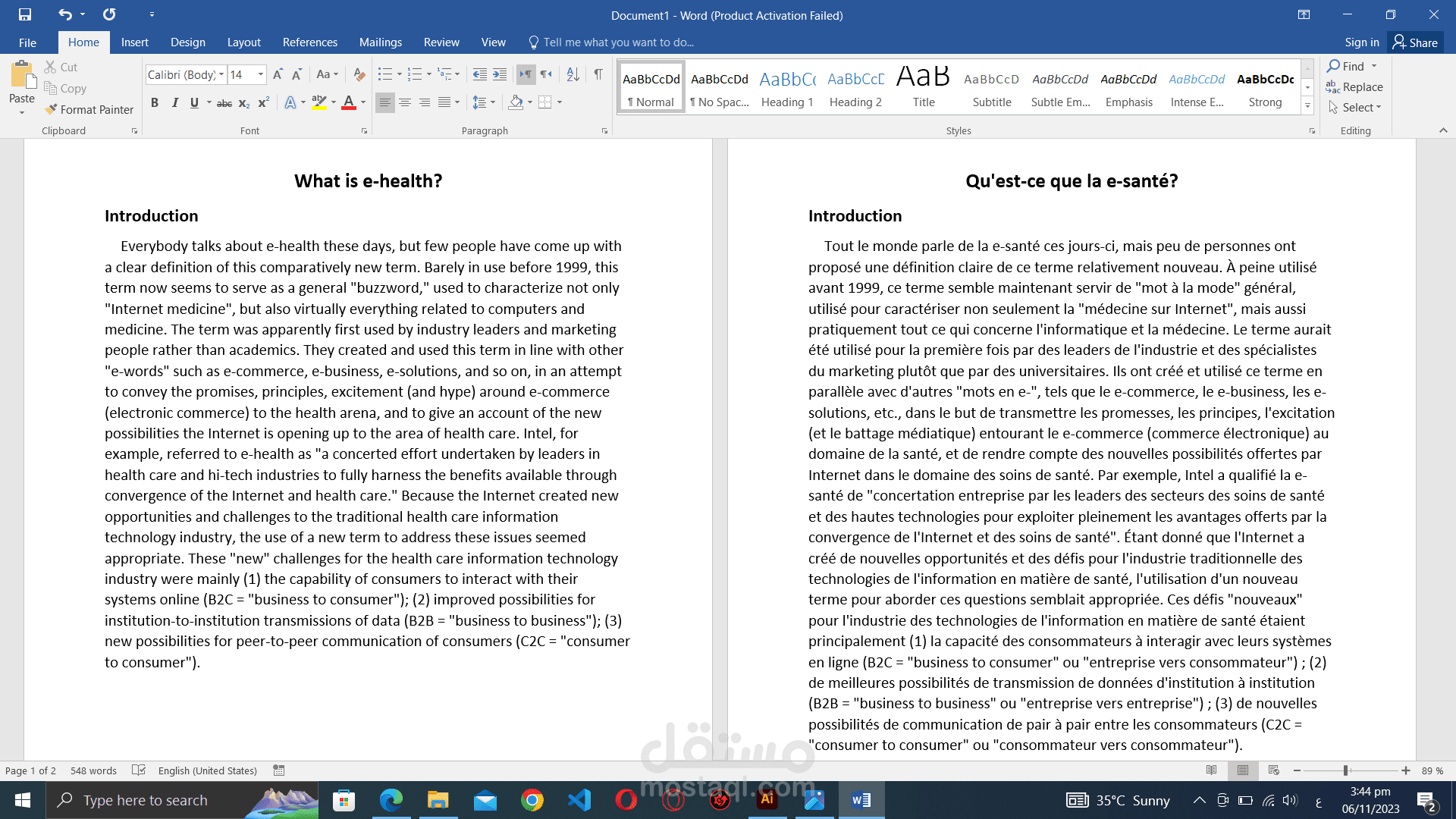Toggle Superscript formatting
This screenshot has height=819, width=1456.
(264, 102)
